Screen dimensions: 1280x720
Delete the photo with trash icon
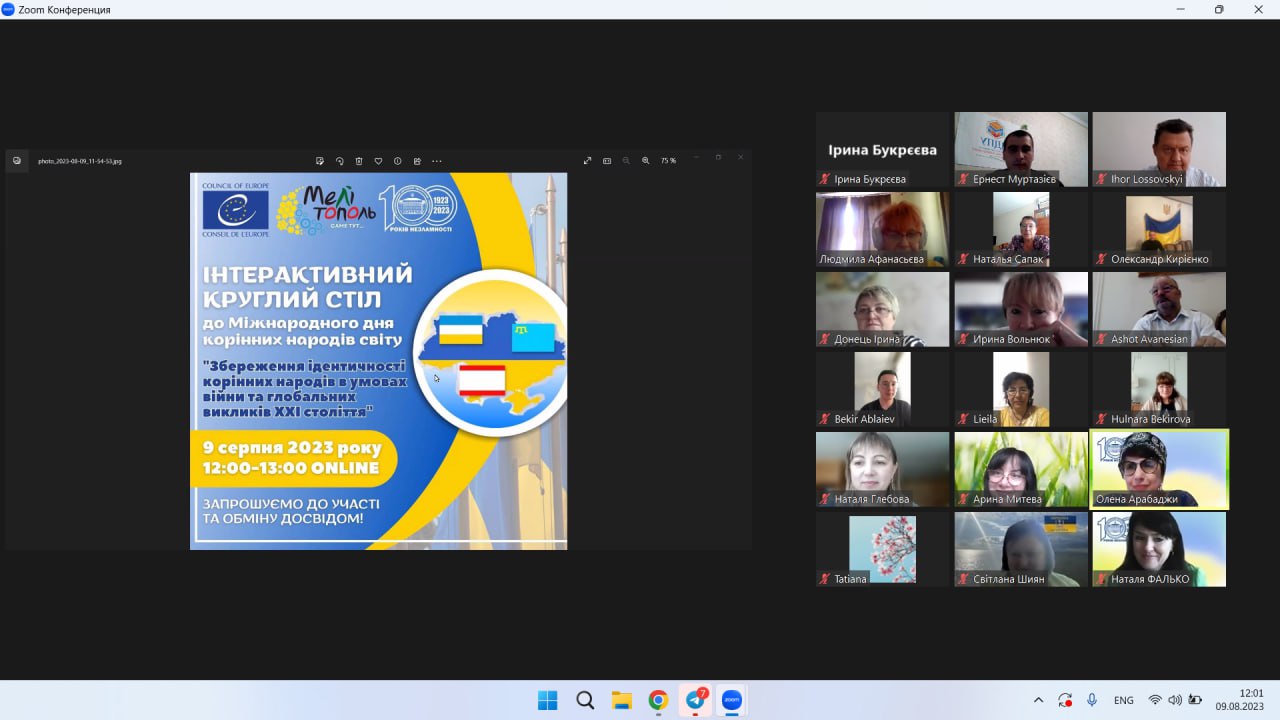359,161
